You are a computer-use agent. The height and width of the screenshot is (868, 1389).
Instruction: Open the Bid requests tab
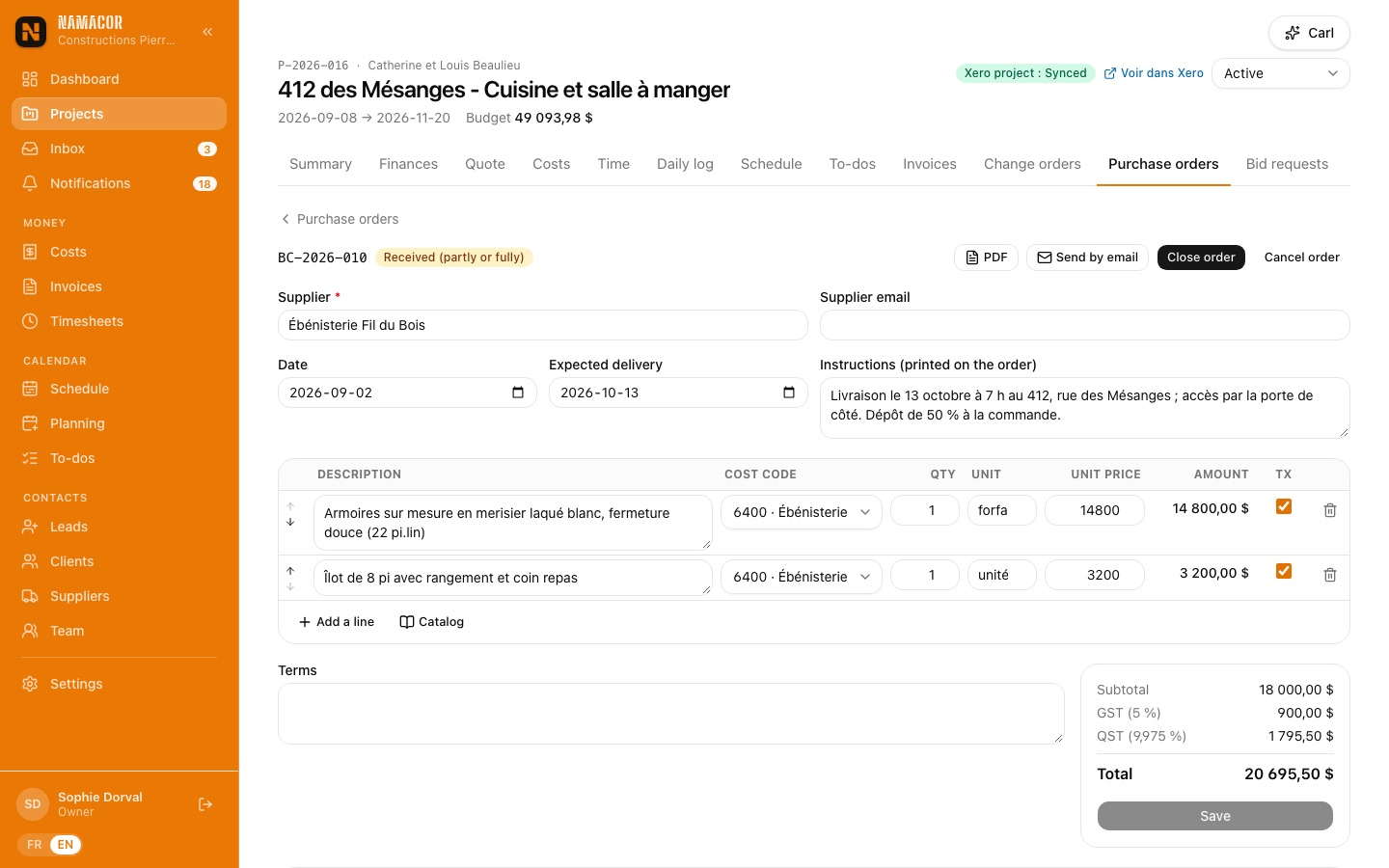pos(1287,164)
